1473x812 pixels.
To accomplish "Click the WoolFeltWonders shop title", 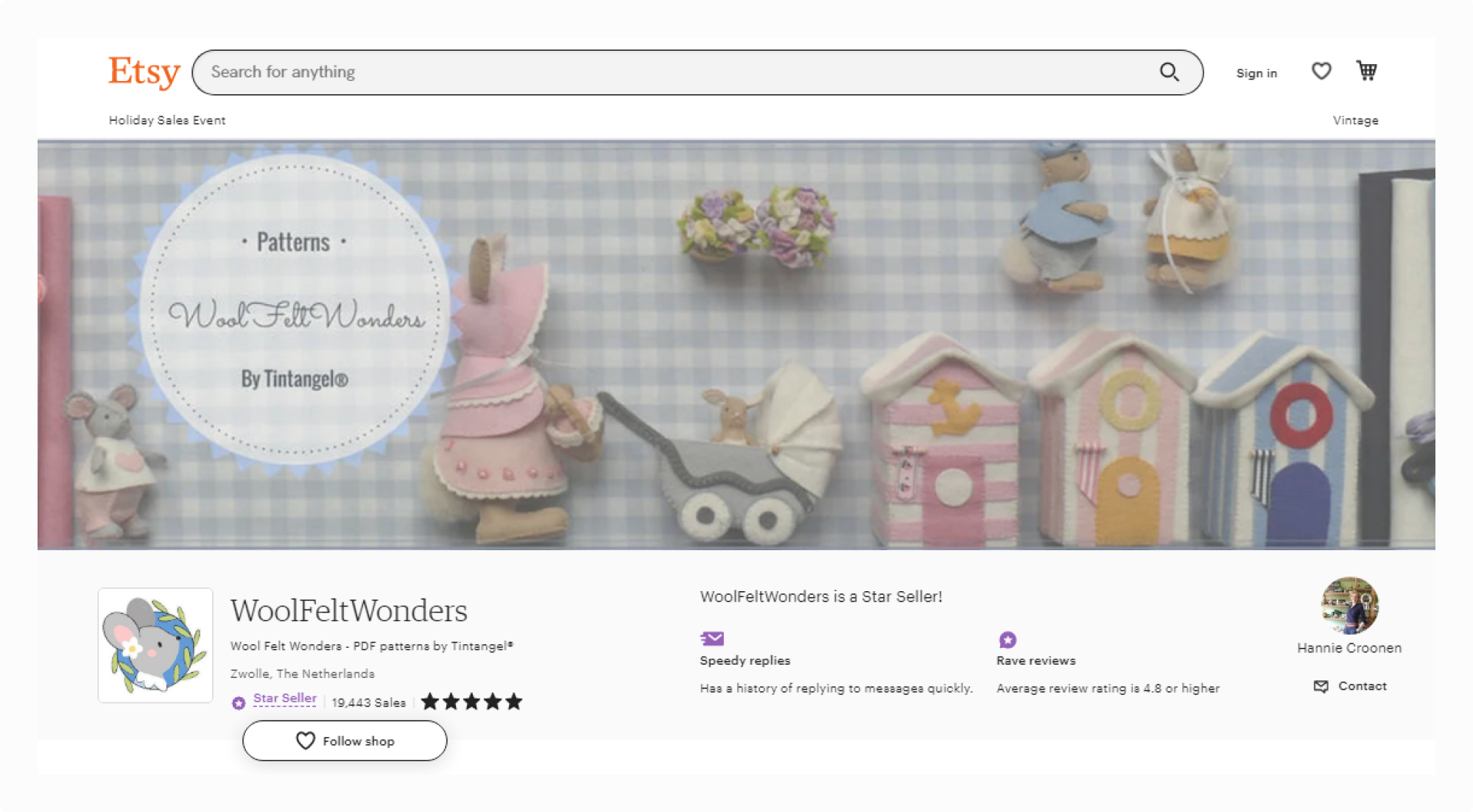I will click(349, 610).
